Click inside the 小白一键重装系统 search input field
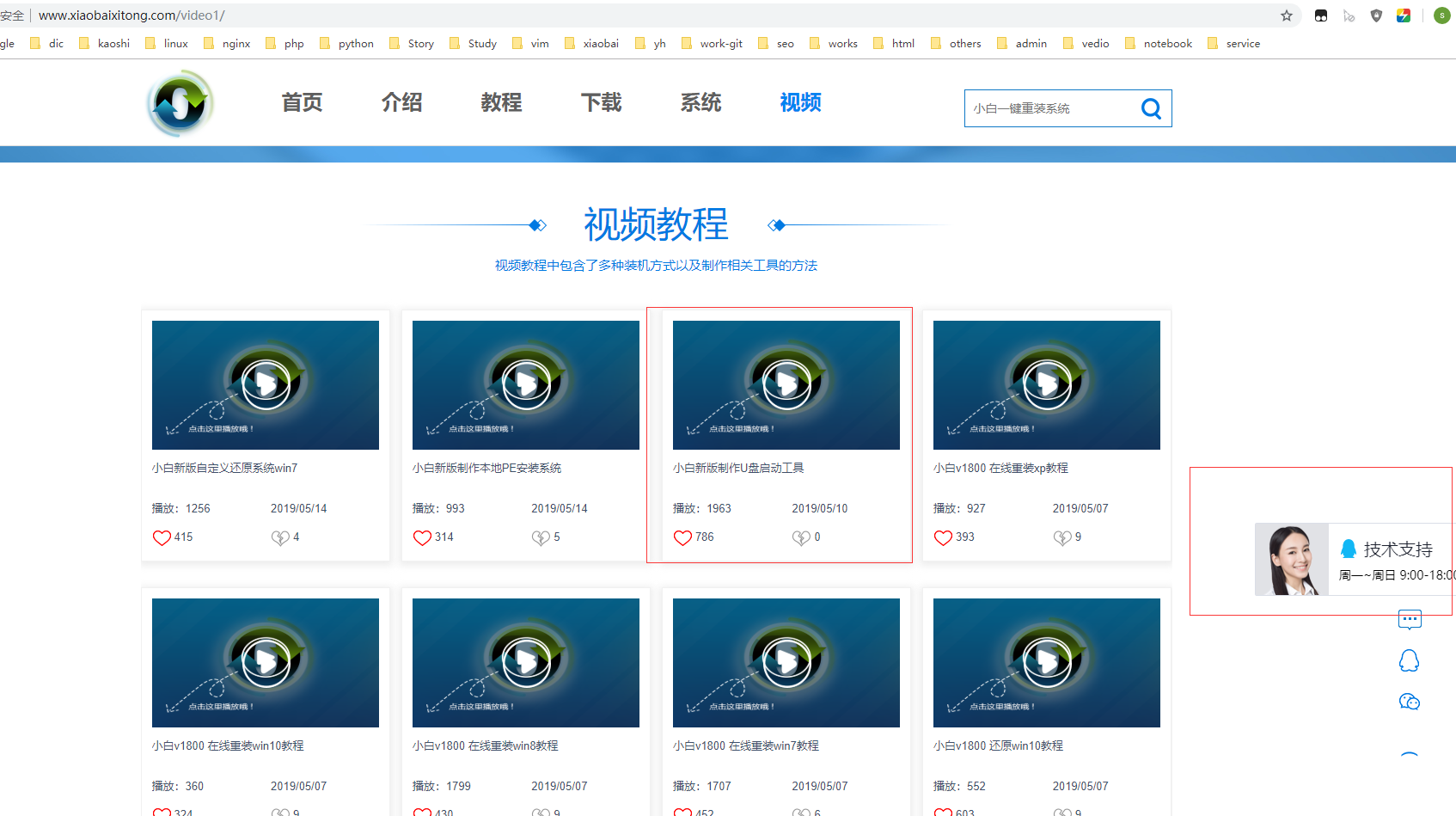Image resolution: width=1456 pixels, height=816 pixels. [x=1049, y=107]
